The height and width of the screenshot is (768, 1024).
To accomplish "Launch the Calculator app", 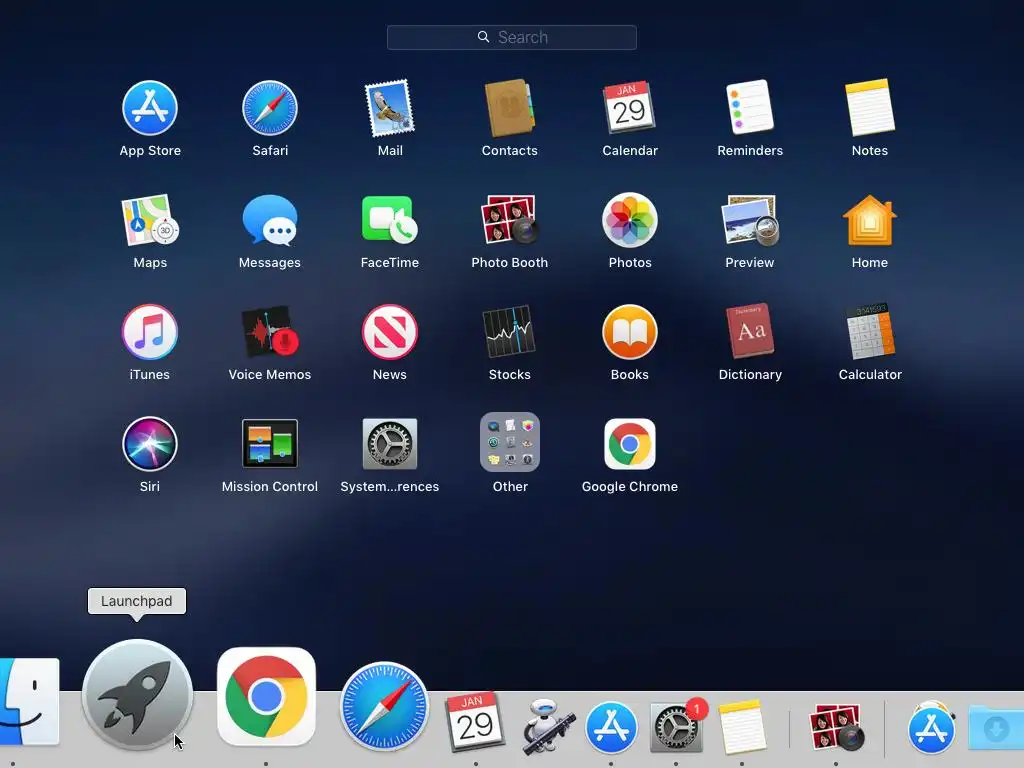I will click(x=870, y=332).
